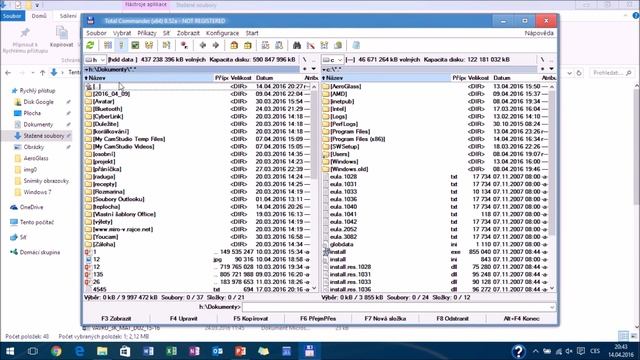
Task: Select OneDrive in Explorer sidebar
Action: 31,207
